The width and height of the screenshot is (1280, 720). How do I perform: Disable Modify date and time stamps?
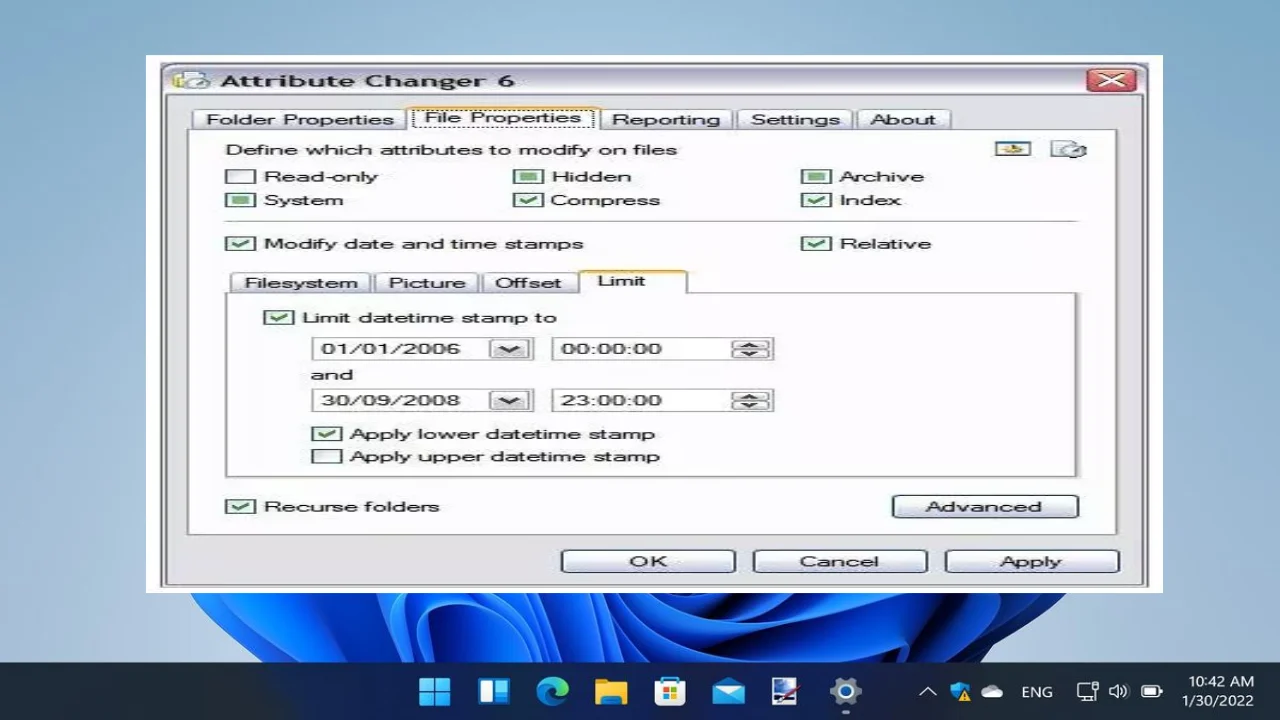240,243
